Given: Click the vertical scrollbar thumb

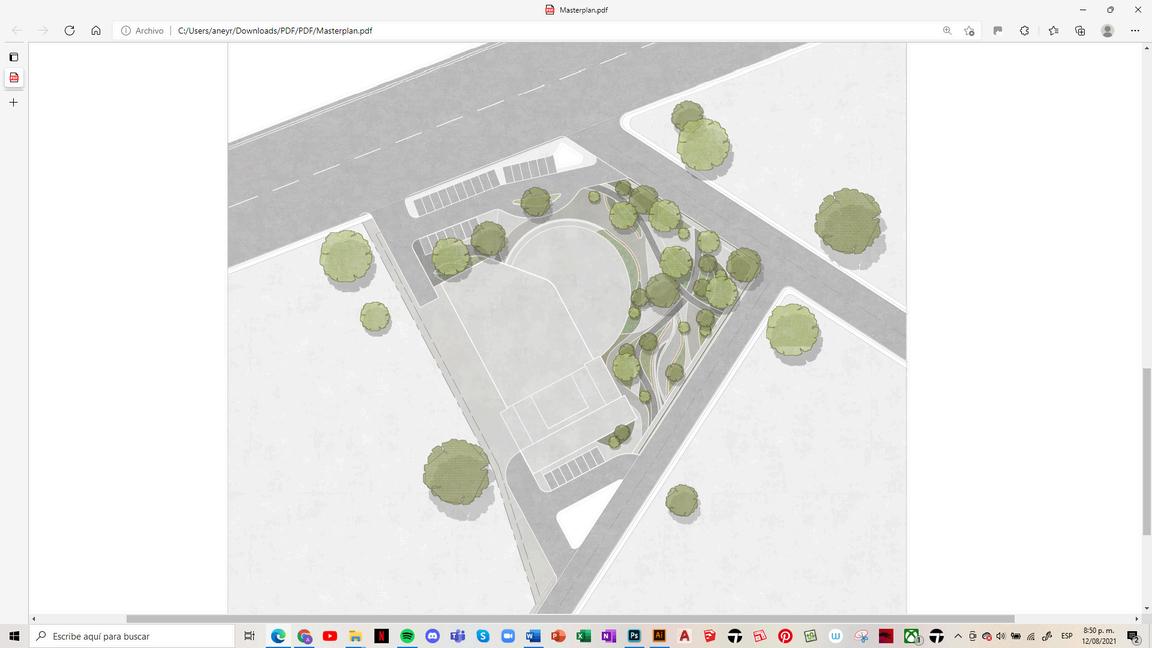Looking at the screenshot, I should (x=1146, y=451).
